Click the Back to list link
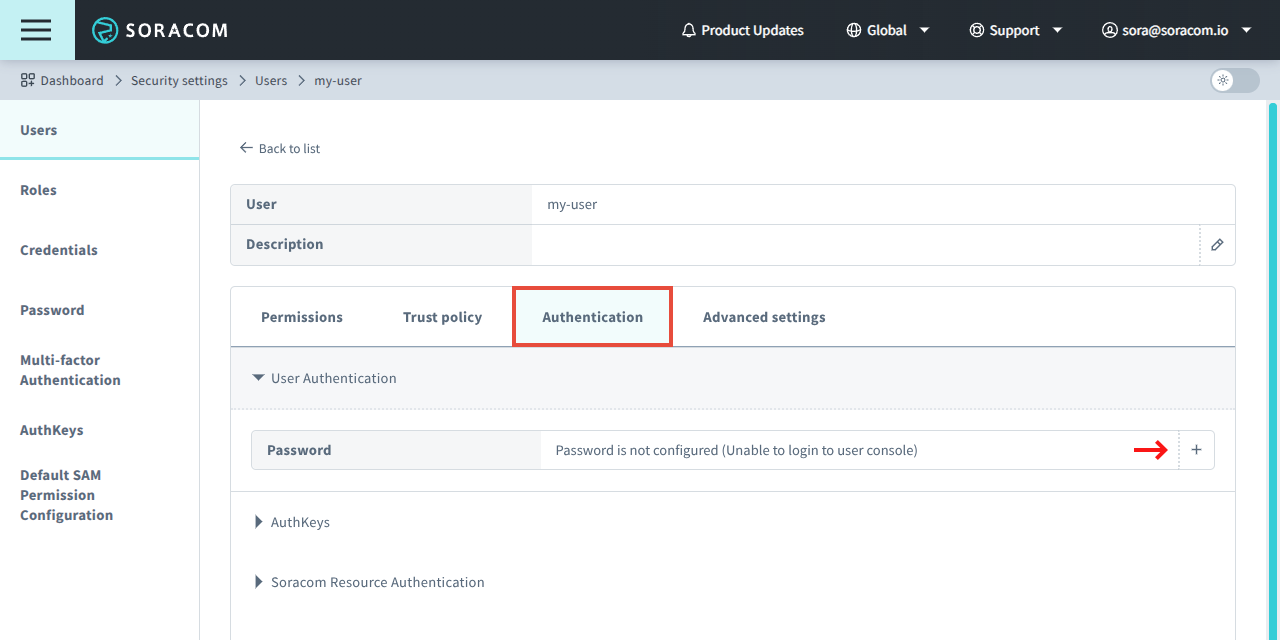 pyautogui.click(x=281, y=148)
